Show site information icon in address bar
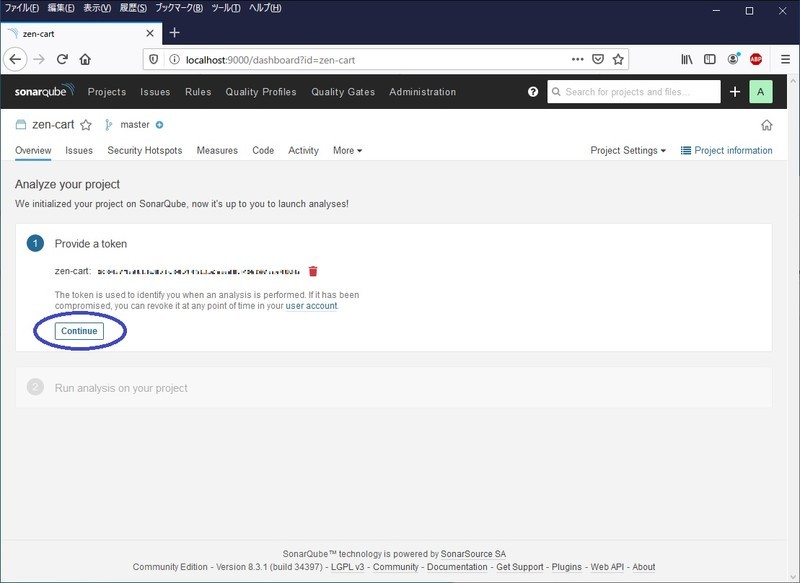 [174, 60]
